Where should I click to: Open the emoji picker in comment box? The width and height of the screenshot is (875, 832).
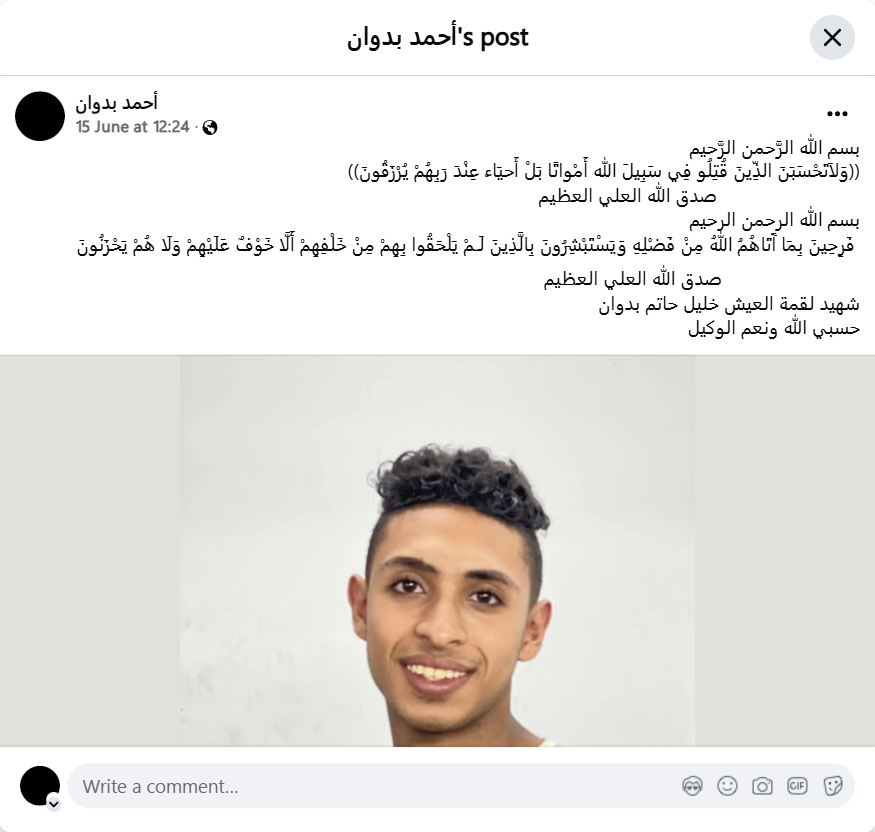tap(727, 786)
